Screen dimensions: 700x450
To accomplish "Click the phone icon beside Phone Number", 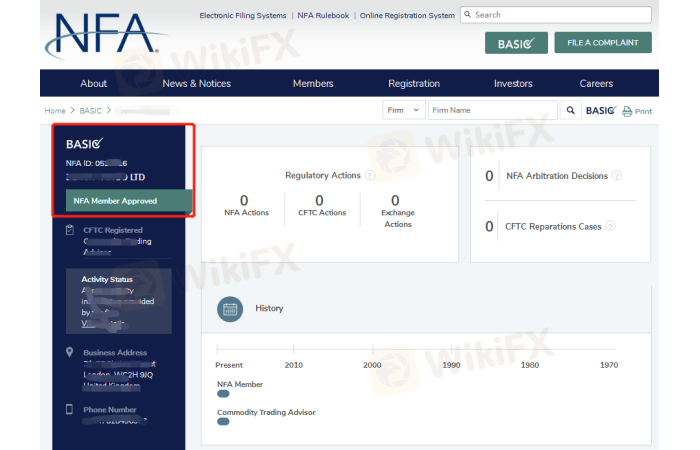I will (x=69, y=409).
